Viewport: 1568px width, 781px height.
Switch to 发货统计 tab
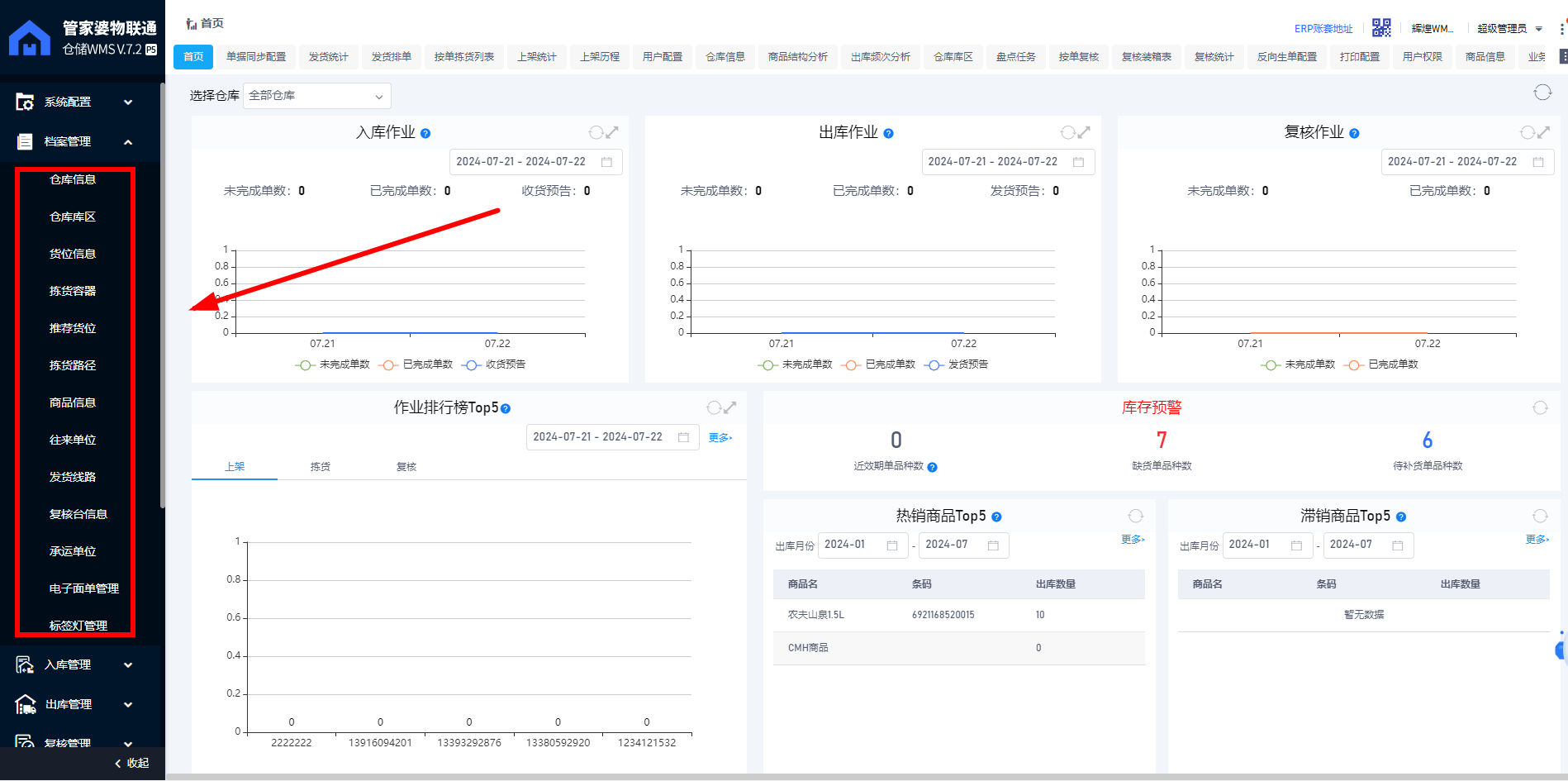329,57
